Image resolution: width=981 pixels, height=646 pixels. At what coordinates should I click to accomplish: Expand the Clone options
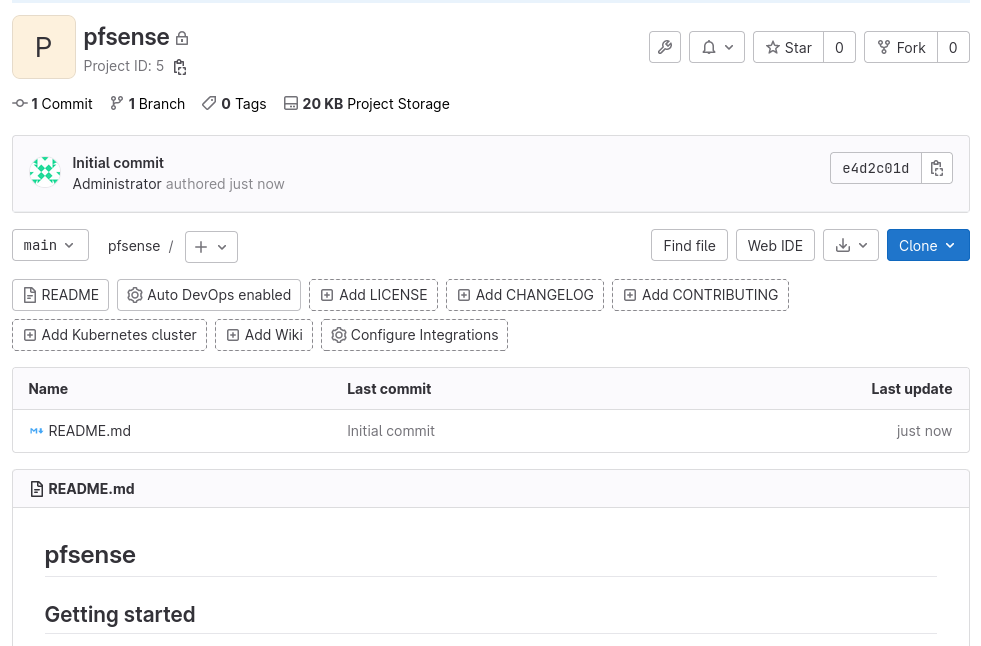(x=927, y=245)
